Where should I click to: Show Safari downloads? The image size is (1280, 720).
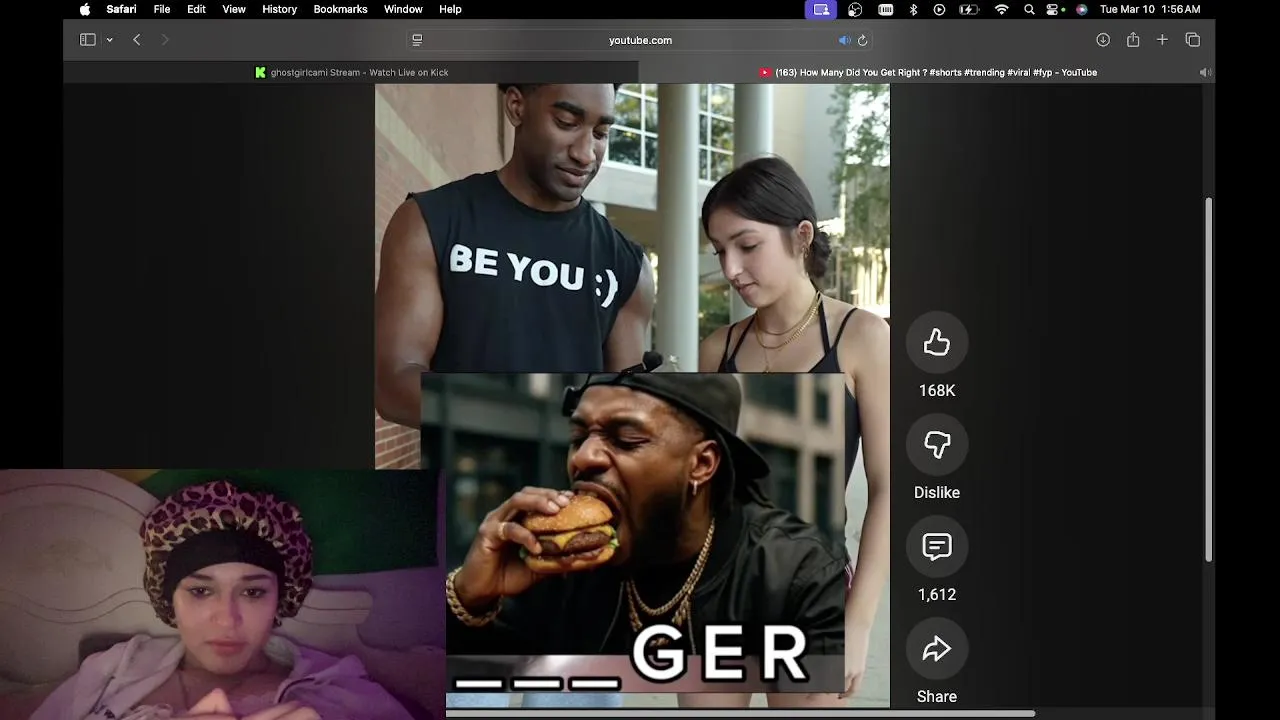pos(1103,40)
